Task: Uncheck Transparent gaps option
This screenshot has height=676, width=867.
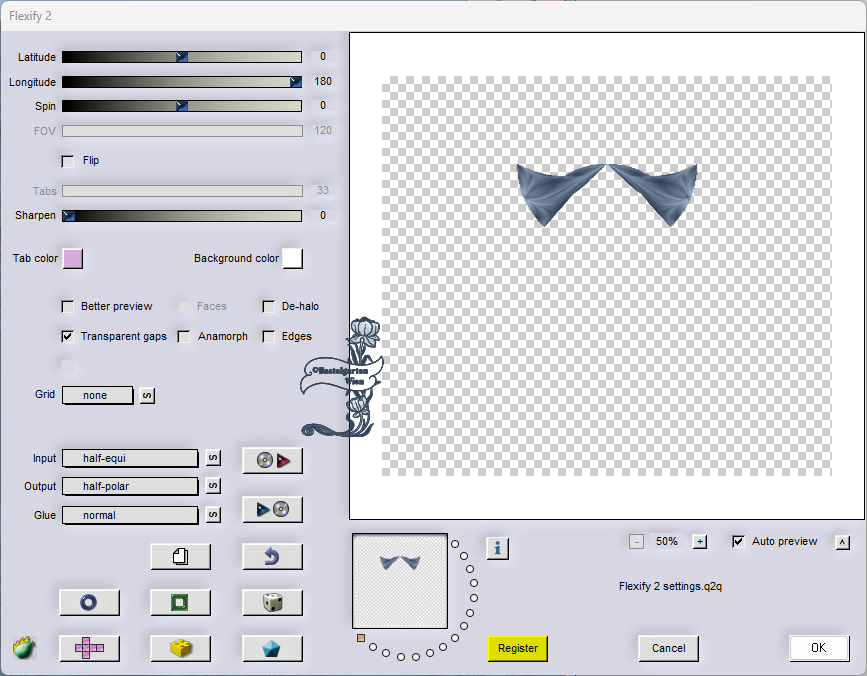Action: tap(68, 337)
